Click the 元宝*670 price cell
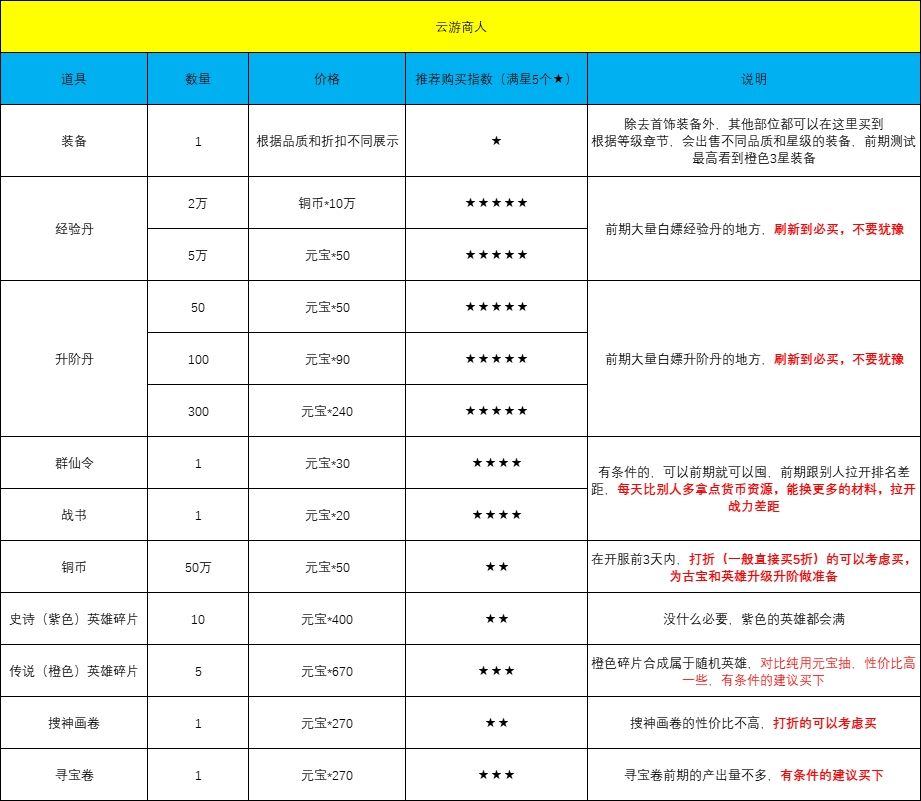Screen dimensions: 921x801 coord(327,671)
